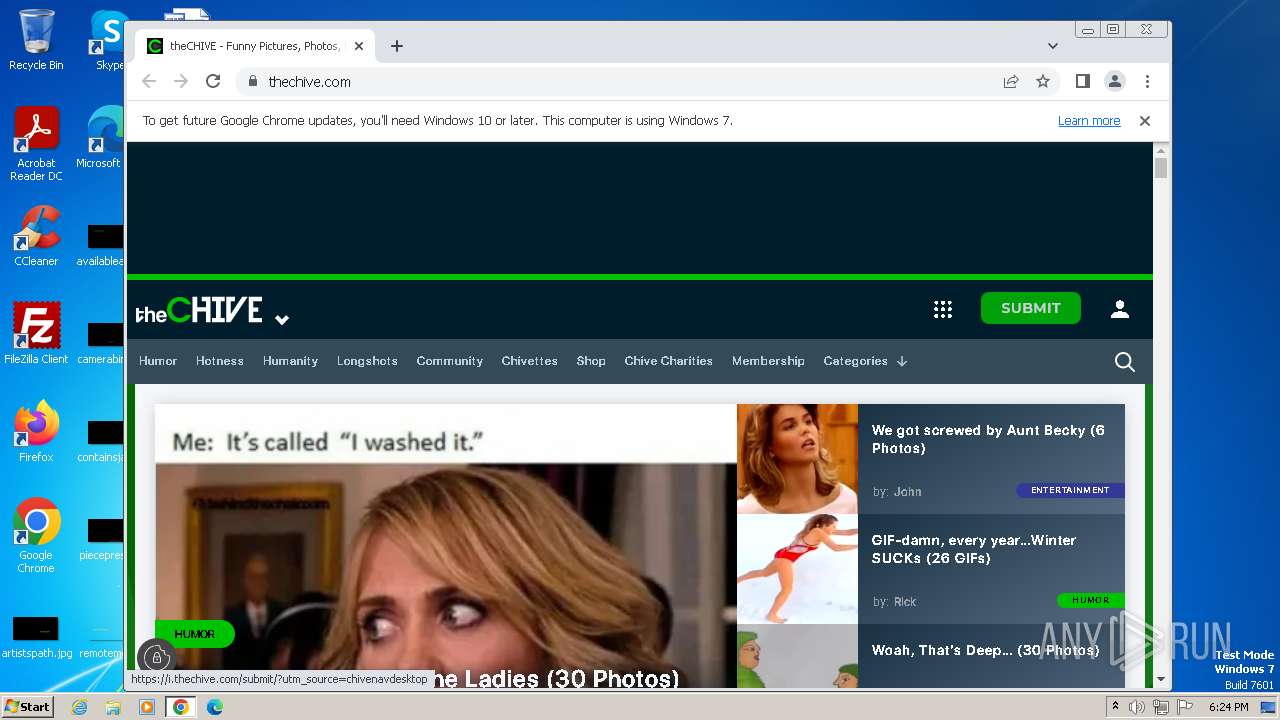Image resolution: width=1280 pixels, height=720 pixels.
Task: Open the Recycle Bin desktop icon
Action: coord(36,40)
